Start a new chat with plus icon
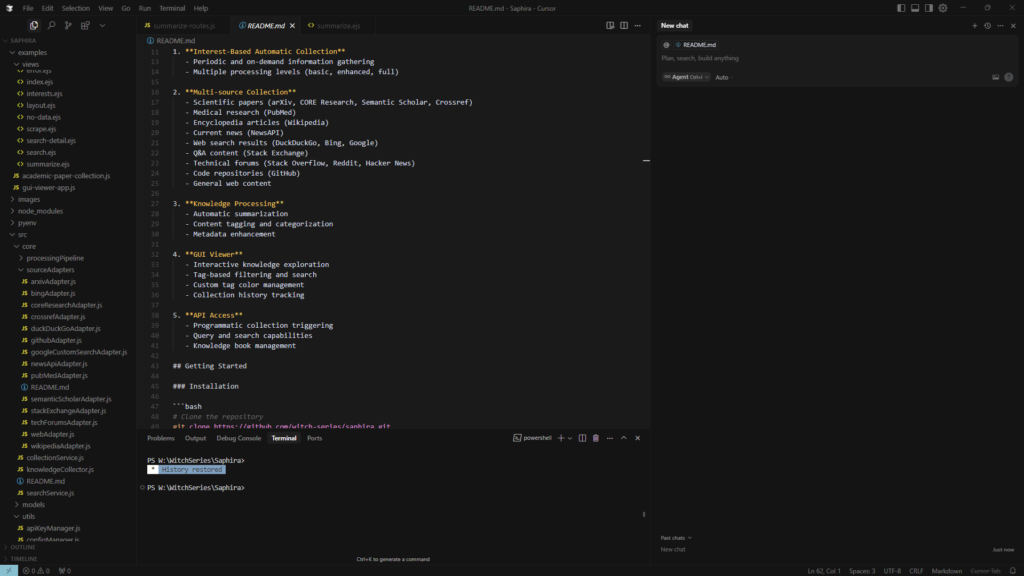This screenshot has width=1024, height=576. [x=974, y=25]
